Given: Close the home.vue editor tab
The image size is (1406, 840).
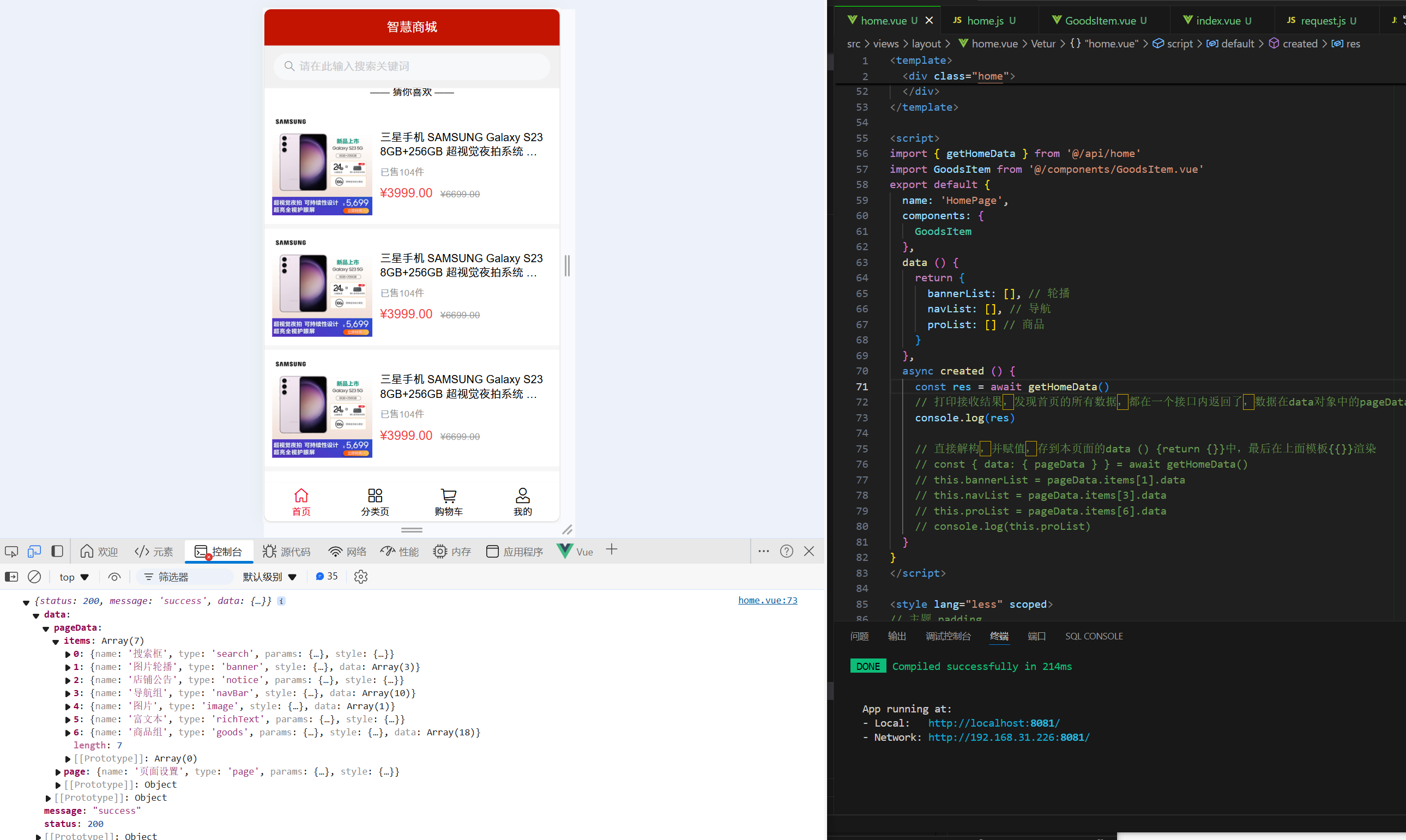Looking at the screenshot, I should click(929, 20).
